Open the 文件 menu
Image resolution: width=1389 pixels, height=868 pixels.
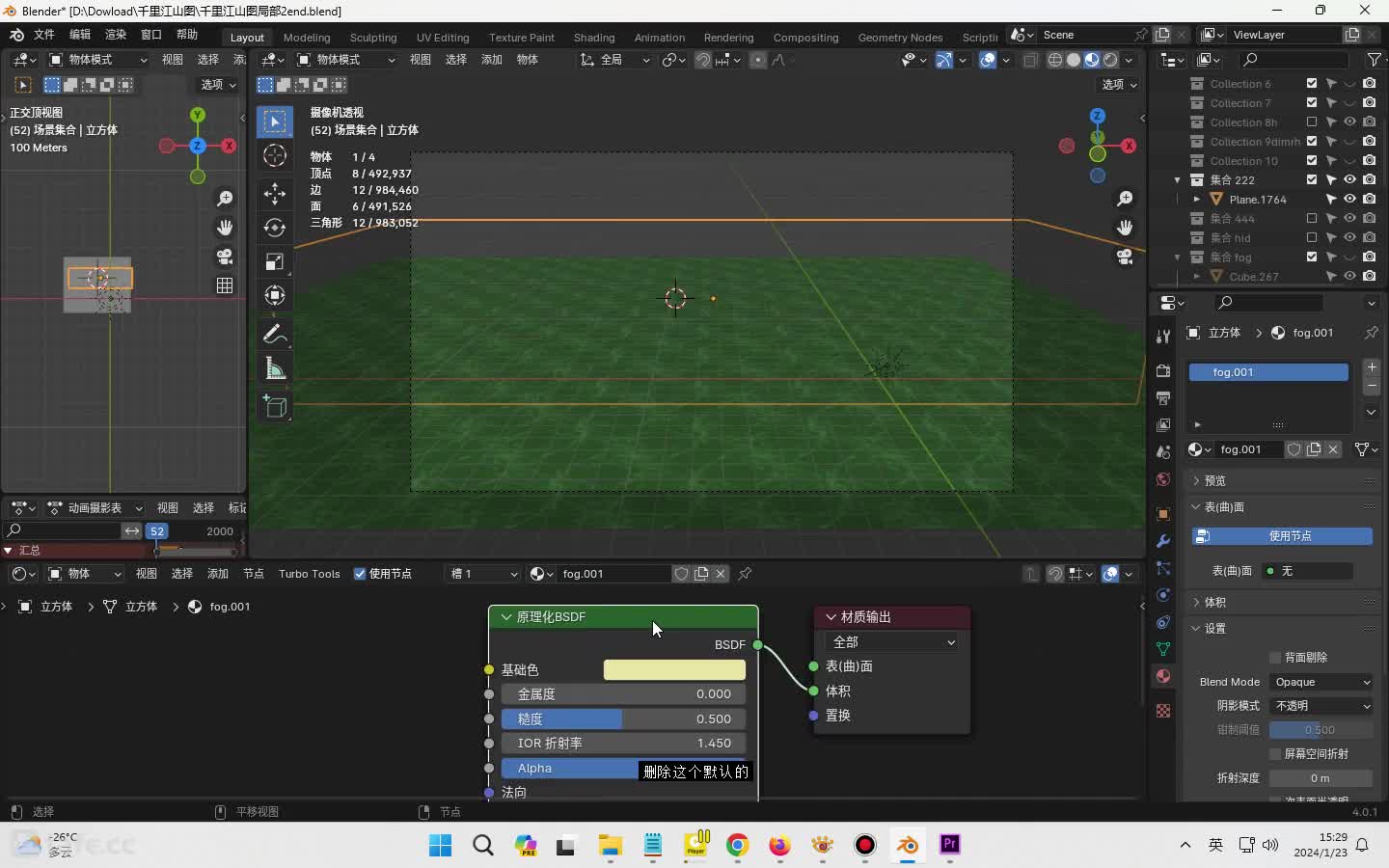(44, 35)
